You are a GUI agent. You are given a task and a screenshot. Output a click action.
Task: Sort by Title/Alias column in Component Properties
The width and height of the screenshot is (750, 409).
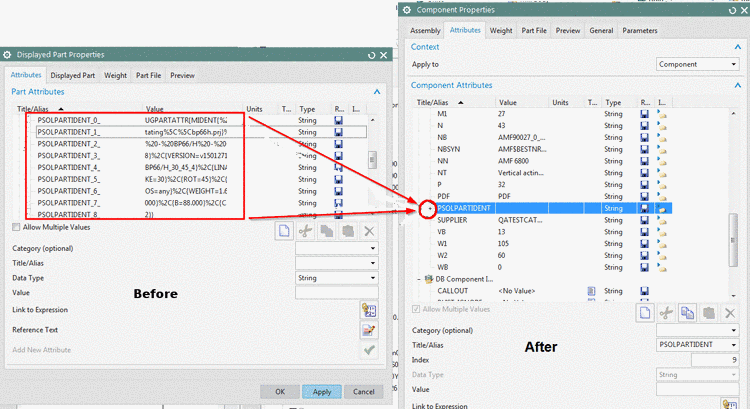tap(454, 102)
